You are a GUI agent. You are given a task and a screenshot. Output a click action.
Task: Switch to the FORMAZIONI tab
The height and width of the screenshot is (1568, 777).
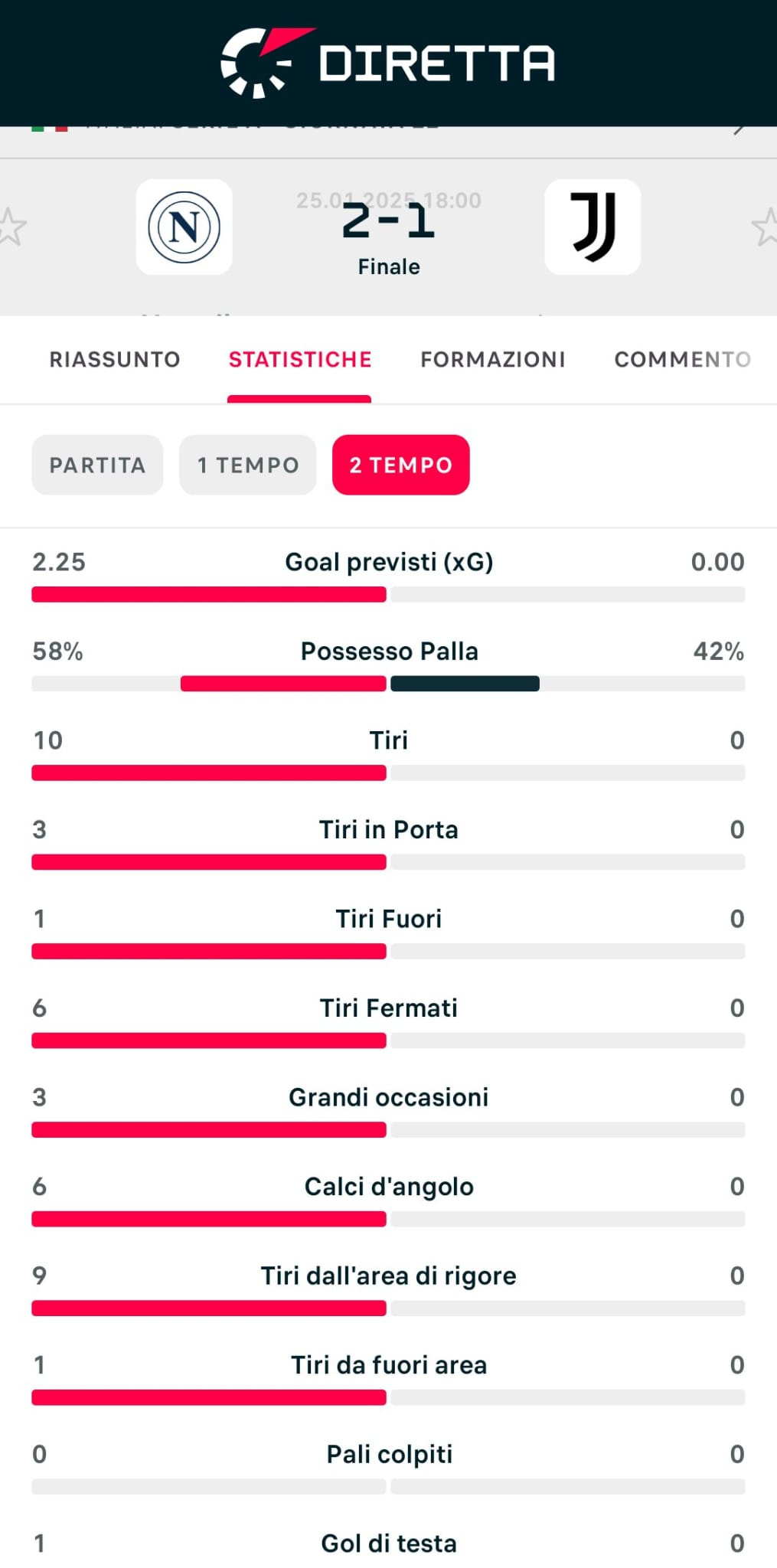click(x=493, y=359)
